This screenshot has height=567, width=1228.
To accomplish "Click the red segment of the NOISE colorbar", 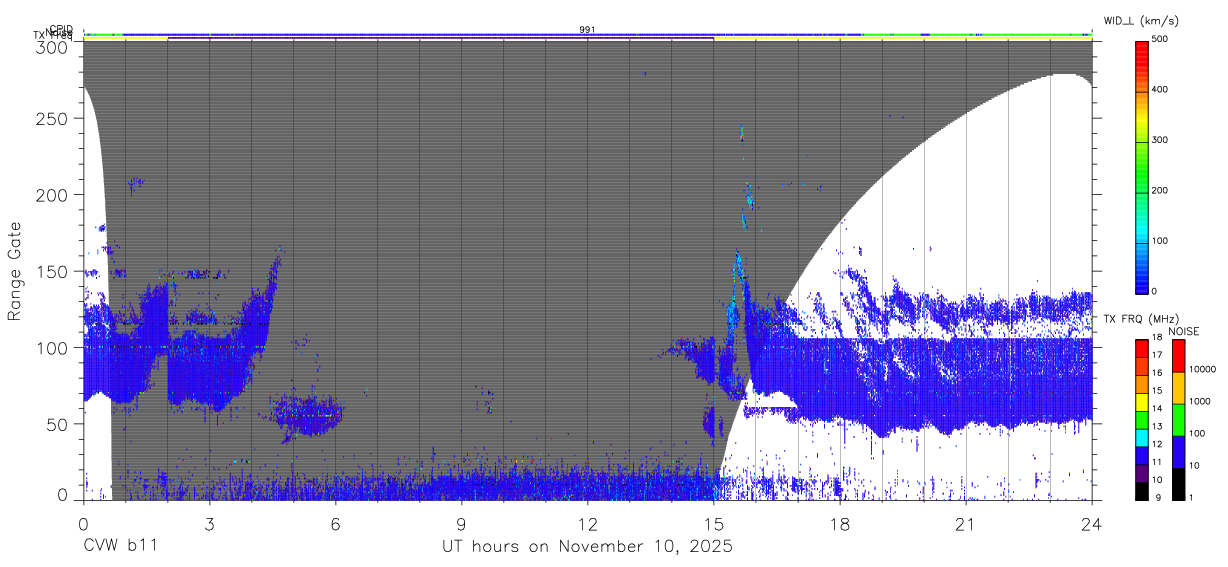I will 1178,356.
